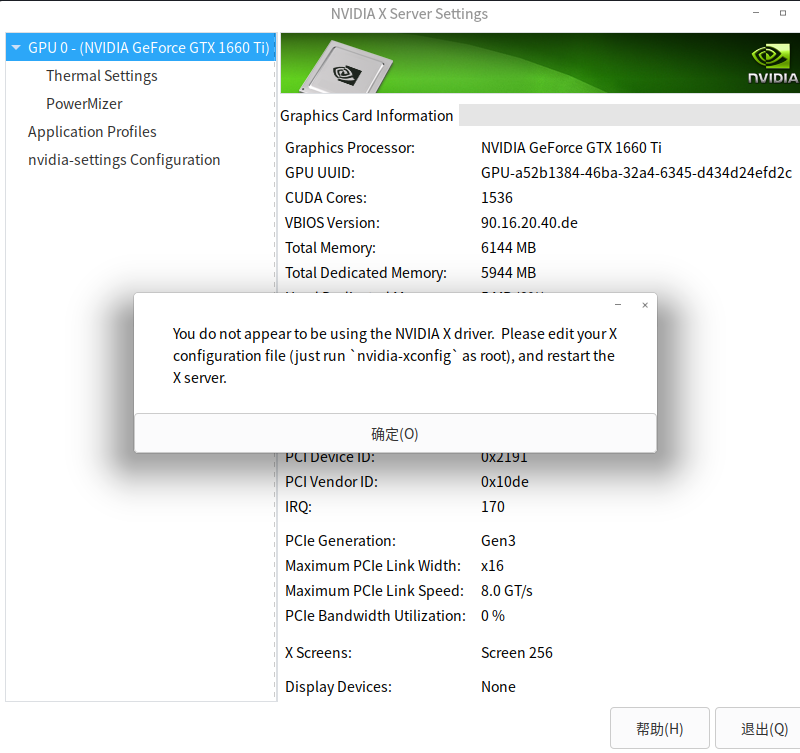Click Maximum PCIe Link Width value x16
The width and height of the screenshot is (800, 753).
(x=492, y=566)
